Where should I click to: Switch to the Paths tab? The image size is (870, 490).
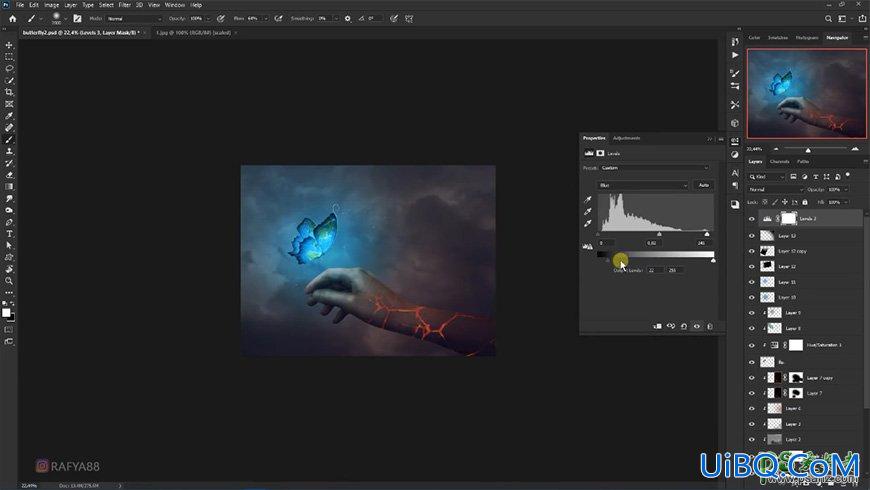803,161
